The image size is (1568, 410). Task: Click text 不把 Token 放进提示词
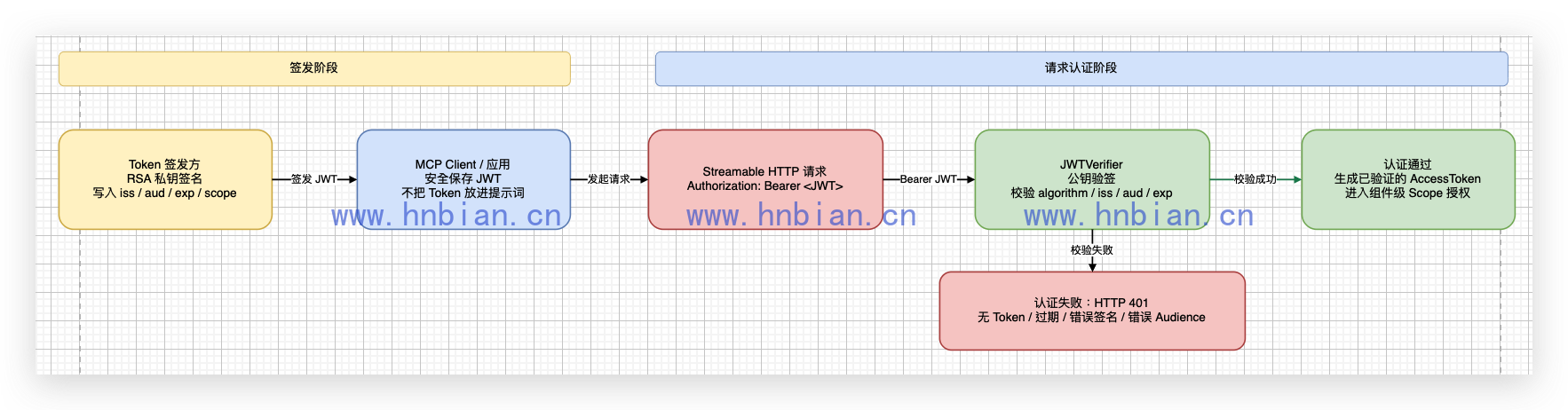[x=463, y=193]
